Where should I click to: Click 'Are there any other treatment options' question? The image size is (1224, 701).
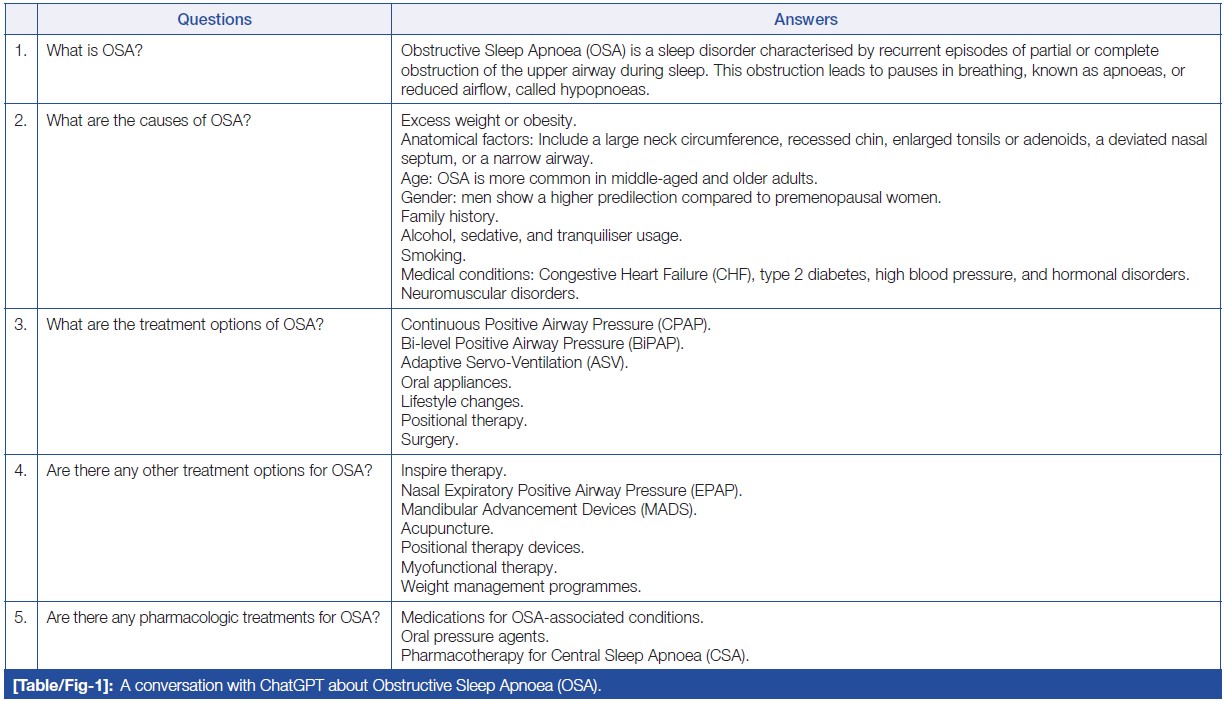pyautogui.click(x=210, y=470)
